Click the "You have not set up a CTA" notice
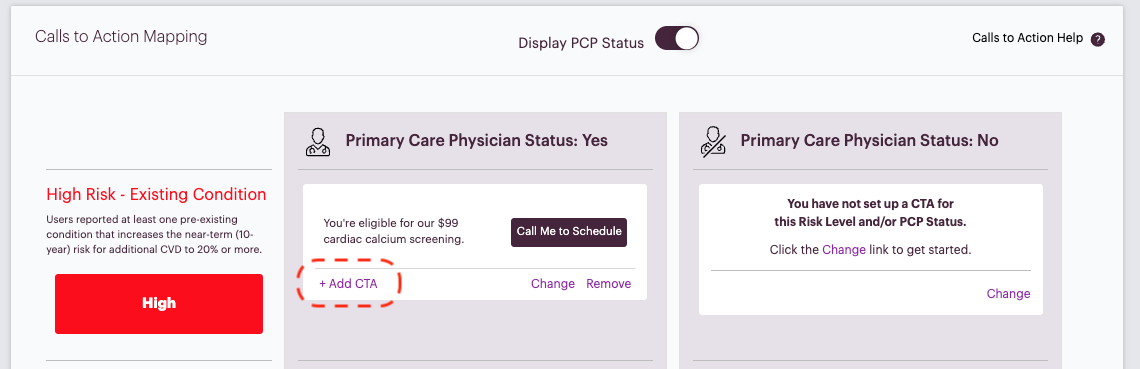Viewport: 1140px width, 369px height. pos(871,213)
